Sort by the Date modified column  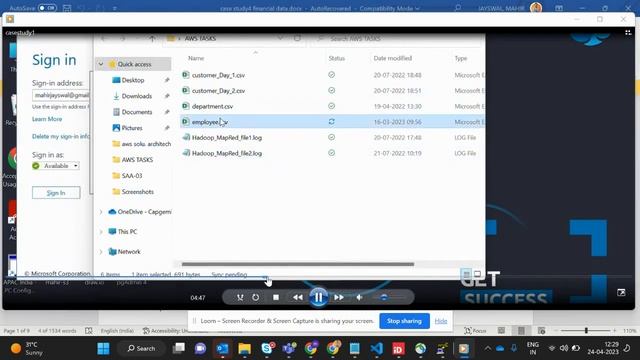click(x=393, y=58)
